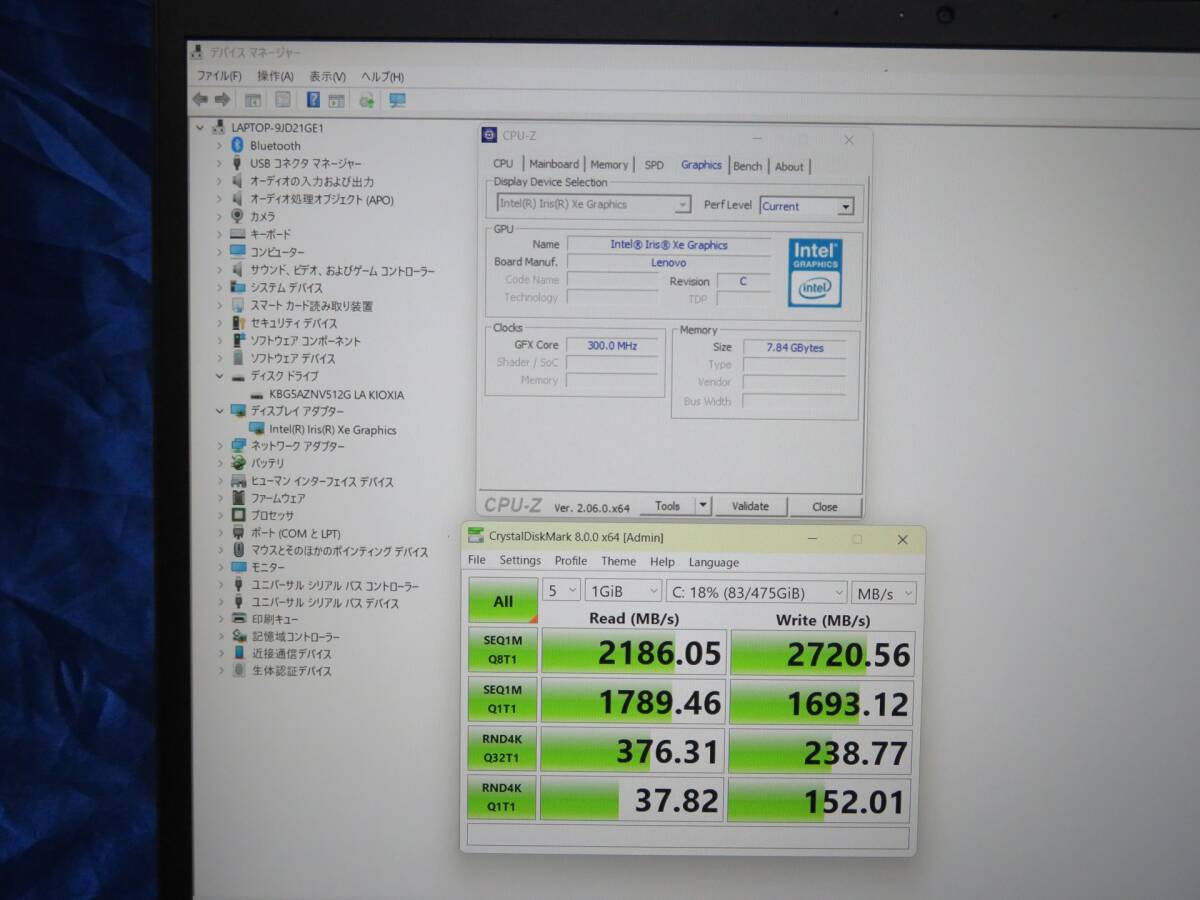Click the Scan for hardware changes monitor icon

click(397, 100)
